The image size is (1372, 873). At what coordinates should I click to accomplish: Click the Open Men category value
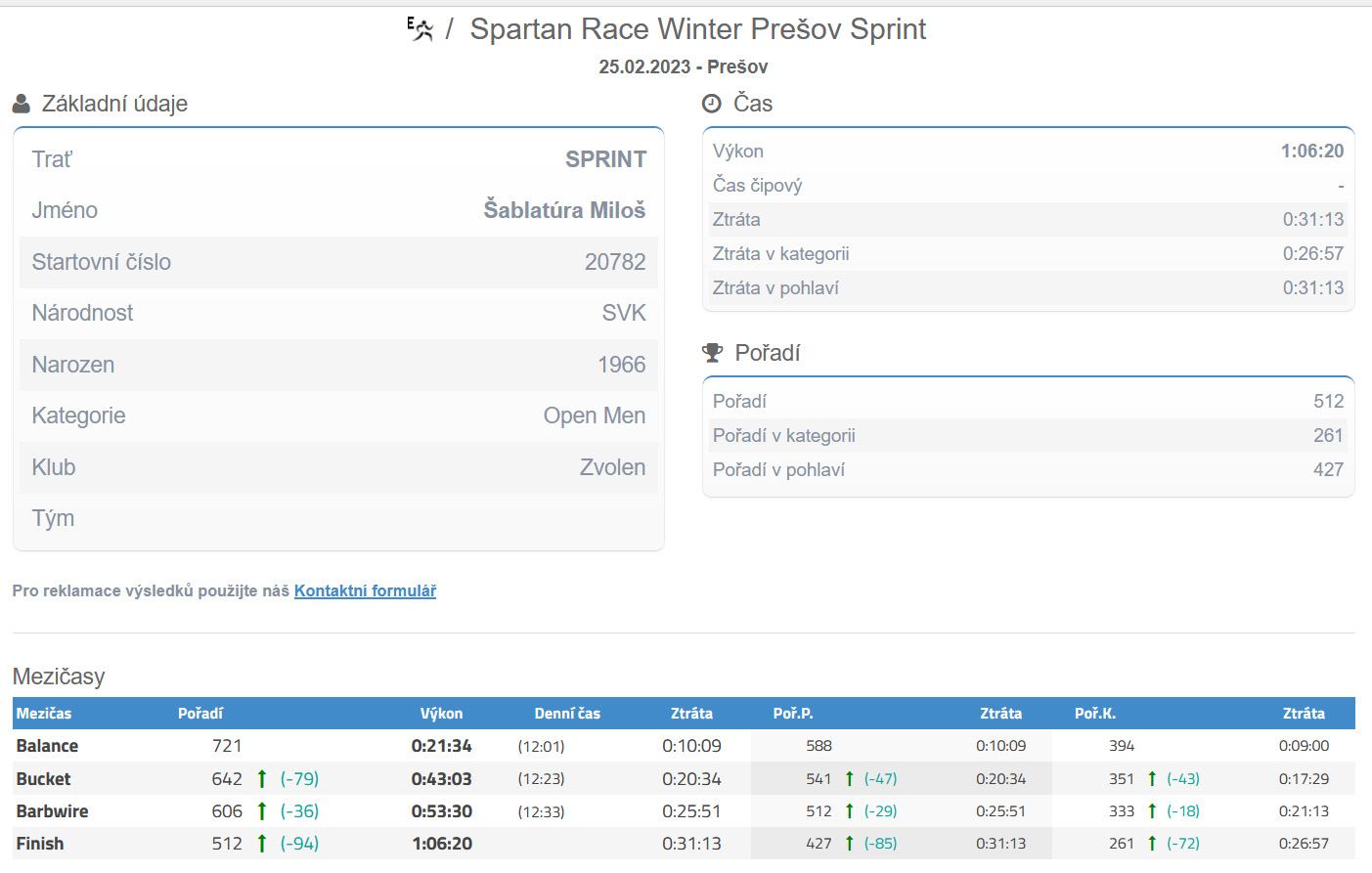click(x=595, y=415)
